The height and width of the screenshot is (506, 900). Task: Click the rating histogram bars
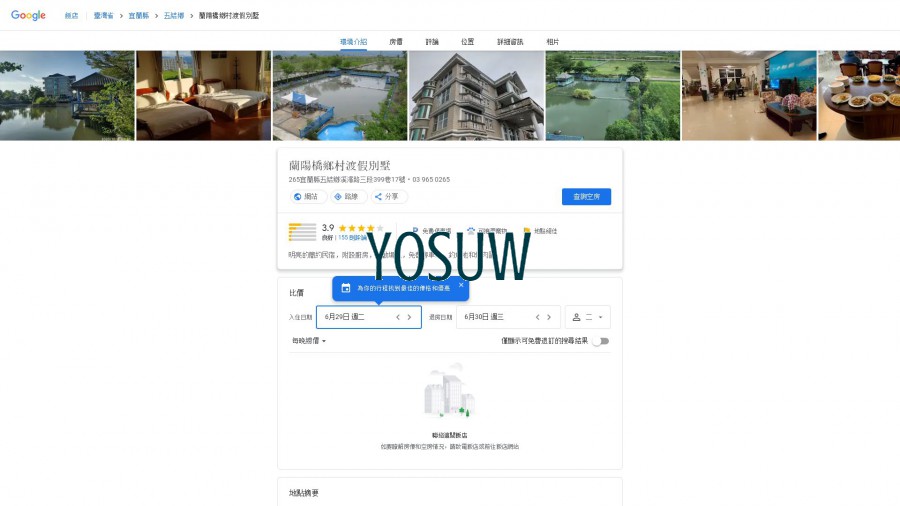coord(302,232)
